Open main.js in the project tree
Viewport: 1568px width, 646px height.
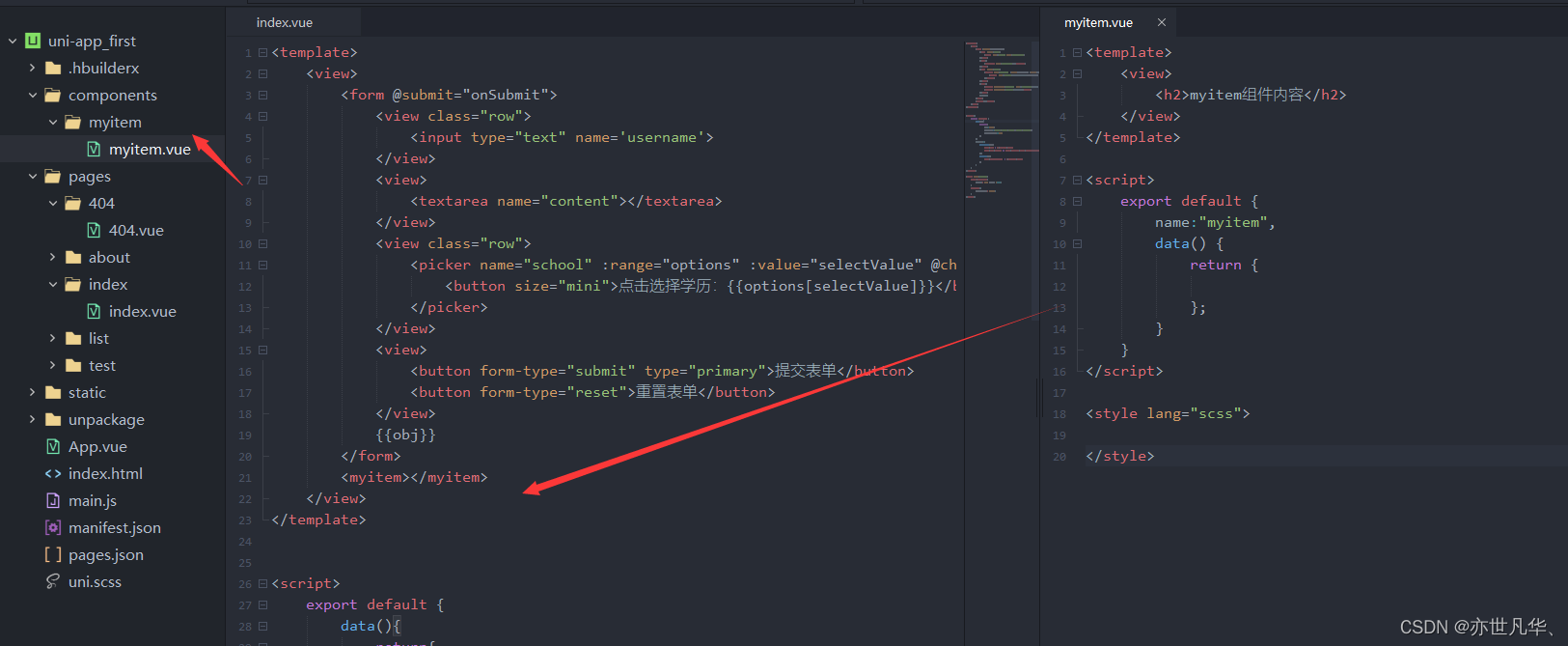(x=93, y=500)
